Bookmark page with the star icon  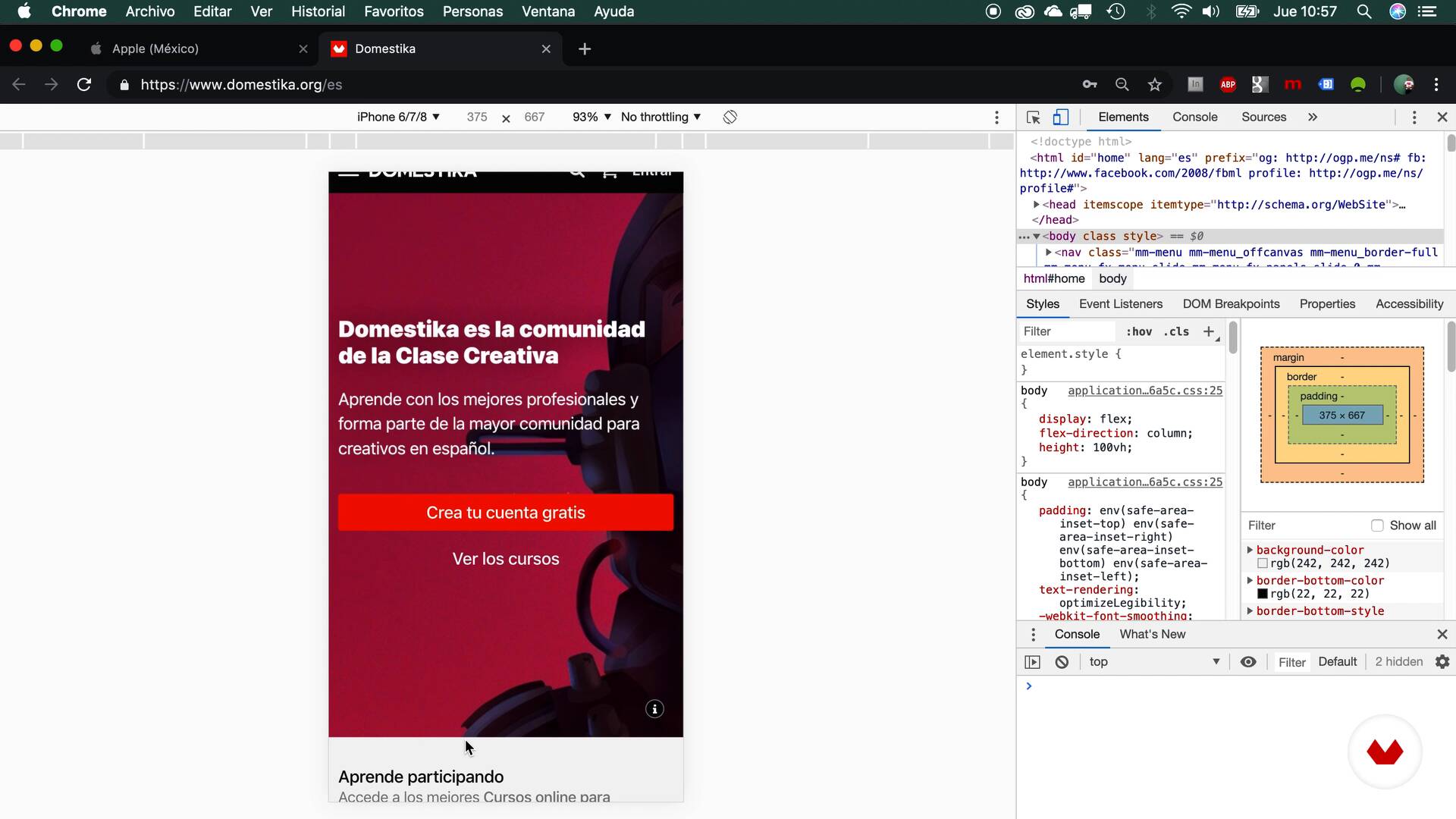[1154, 84]
